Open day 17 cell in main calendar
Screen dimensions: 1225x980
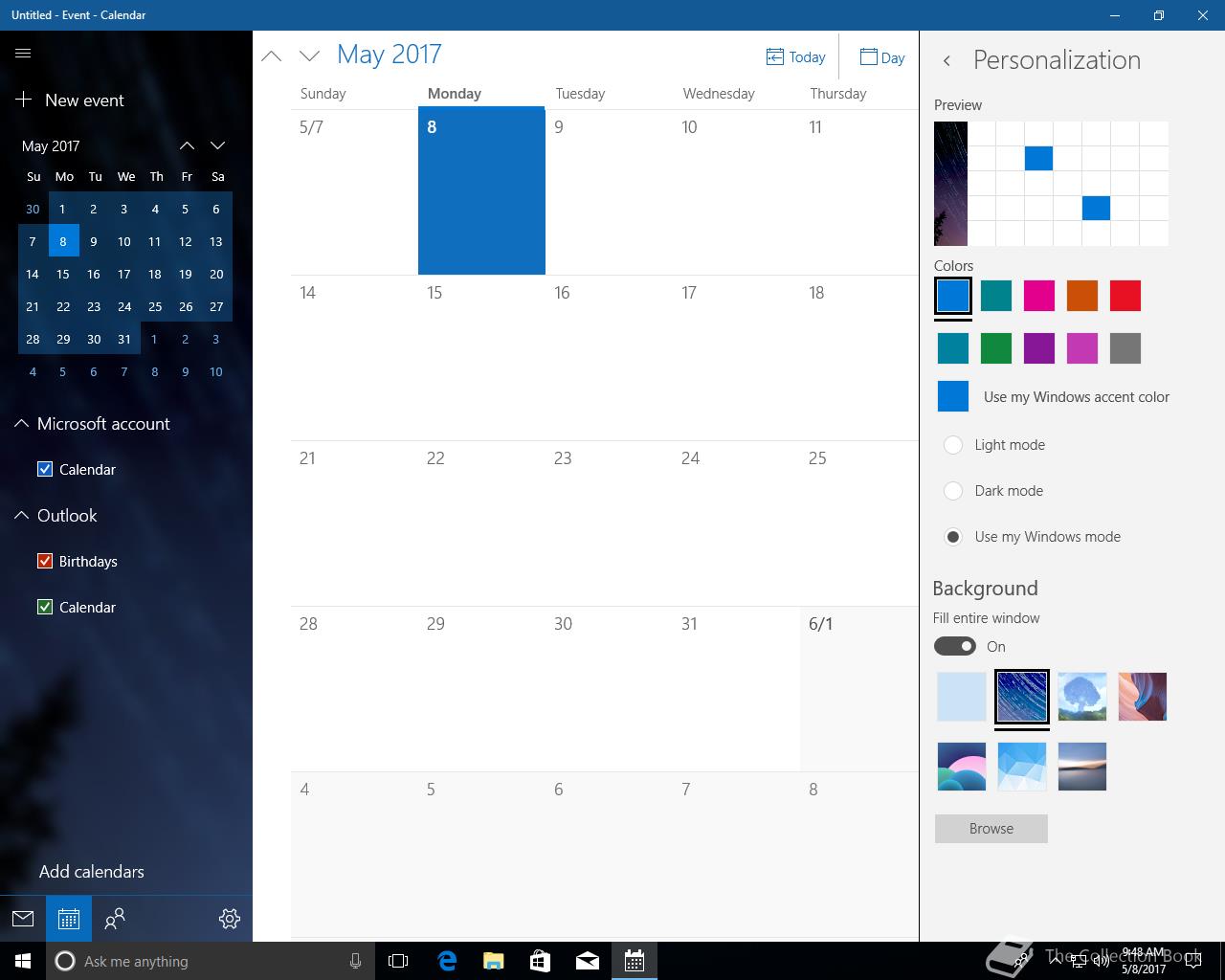point(736,358)
